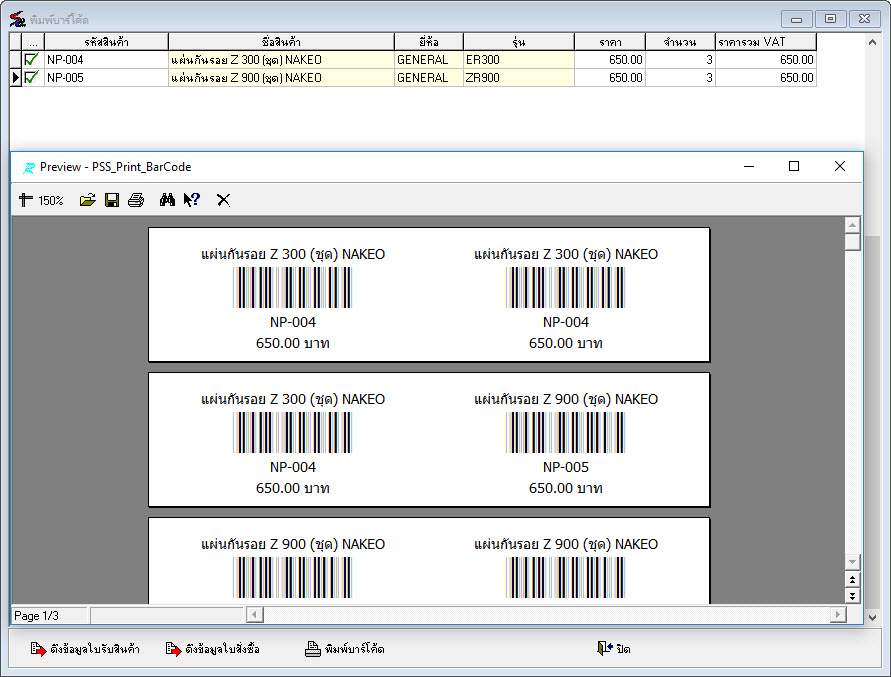Select cell NP-005 in product code column
The height and width of the screenshot is (677, 891).
(x=106, y=78)
